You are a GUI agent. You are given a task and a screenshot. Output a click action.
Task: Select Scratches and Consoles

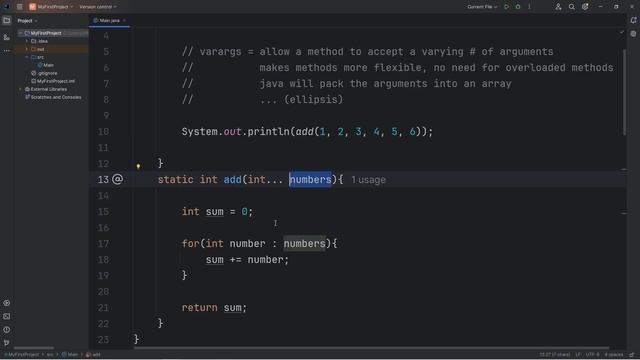53,97
